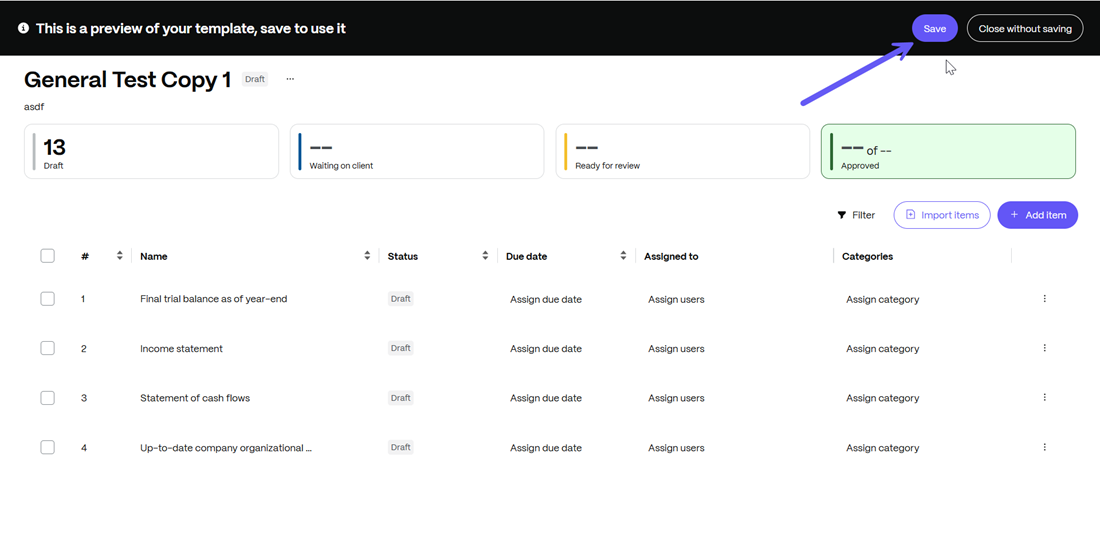The height and width of the screenshot is (543, 1100).
Task: Click Draft status of Up-to-date company organizational row
Action: 401,447
